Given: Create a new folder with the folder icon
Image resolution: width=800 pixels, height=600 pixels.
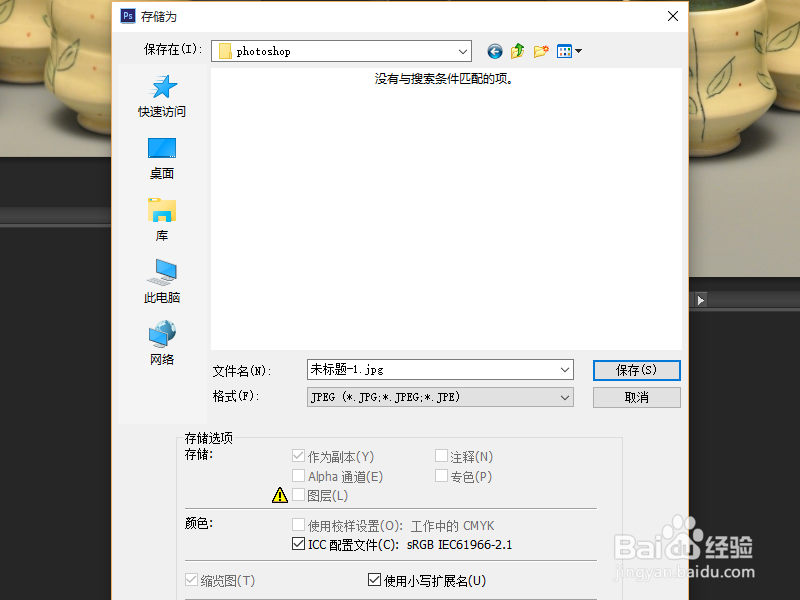Looking at the screenshot, I should tap(540, 51).
